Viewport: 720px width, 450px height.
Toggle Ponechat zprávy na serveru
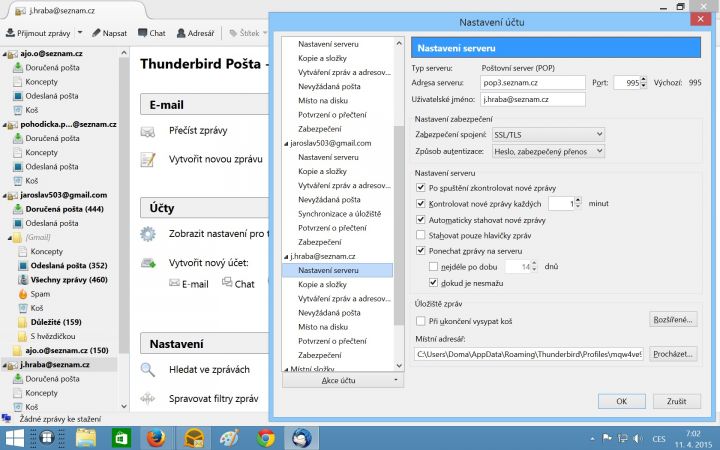(420, 251)
